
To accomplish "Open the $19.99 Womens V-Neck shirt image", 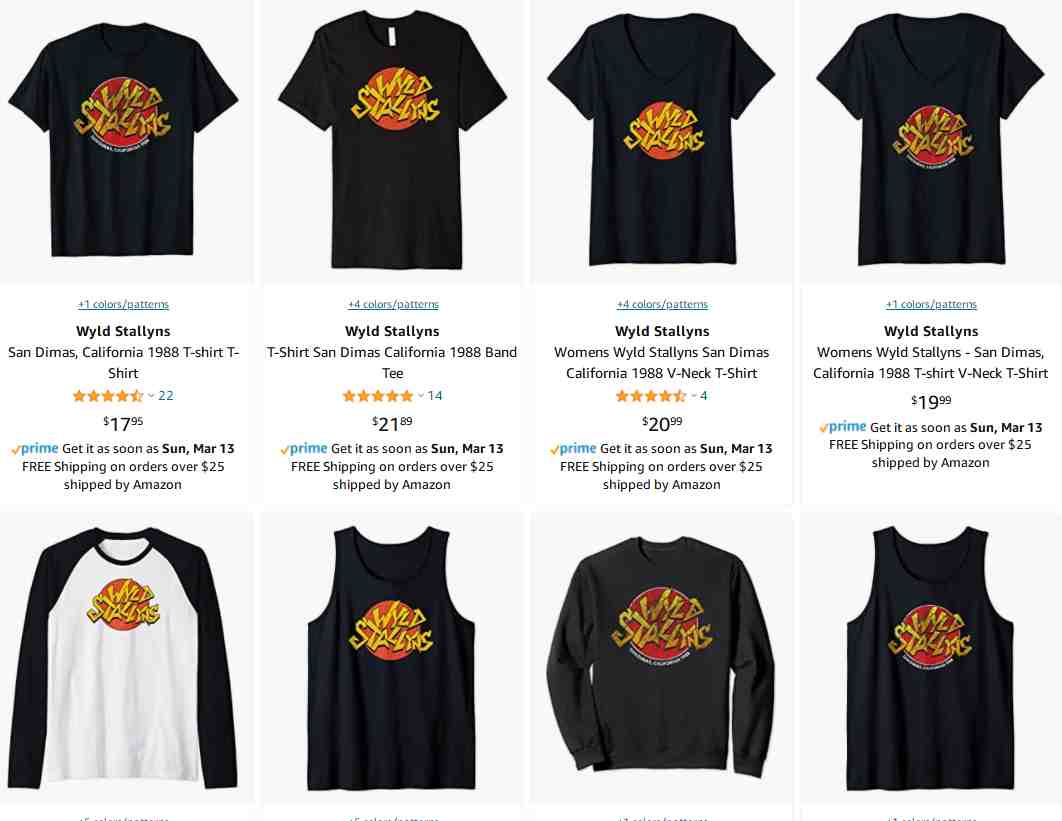I will (x=931, y=139).
